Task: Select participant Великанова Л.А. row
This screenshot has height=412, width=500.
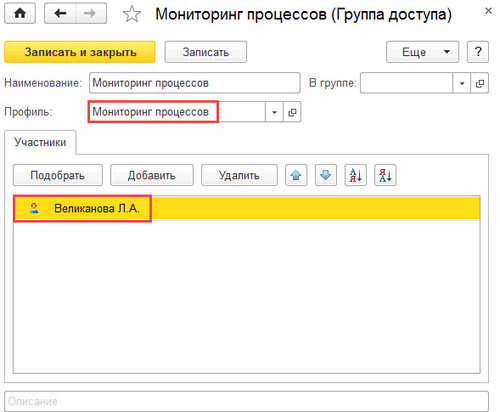Action: coord(247,208)
